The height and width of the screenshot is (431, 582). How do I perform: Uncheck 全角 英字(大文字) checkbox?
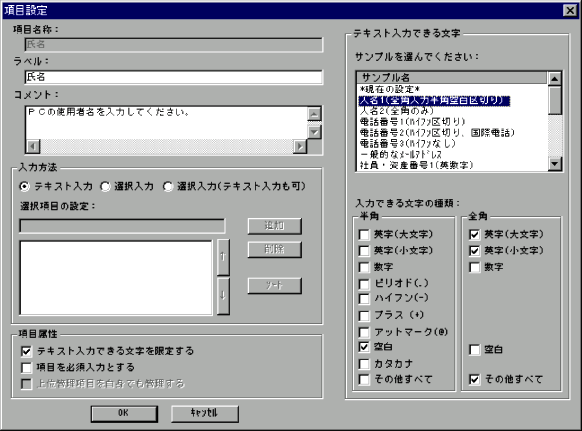point(474,235)
